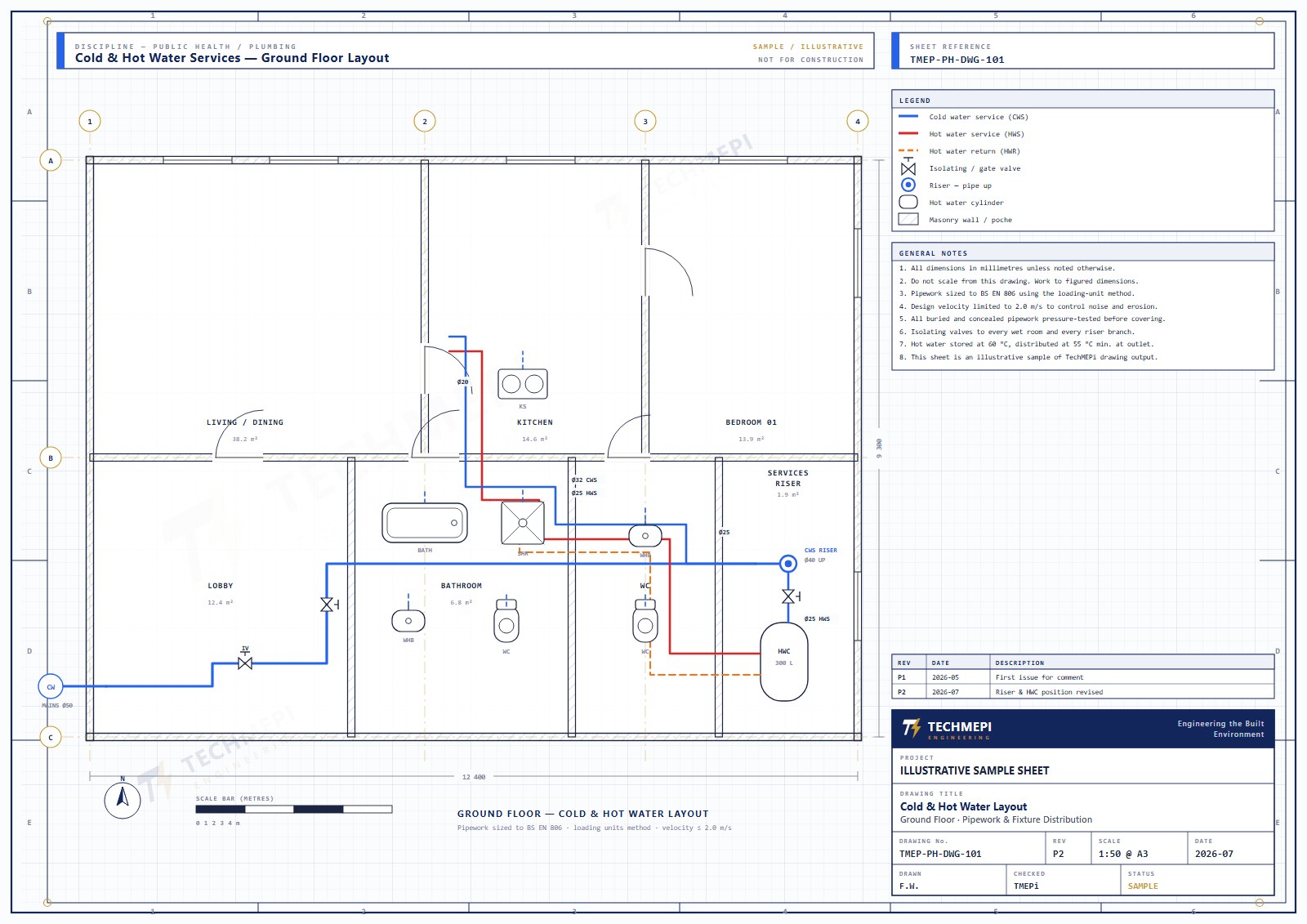Click the masonry wall hatch legend sample

pos(908,219)
